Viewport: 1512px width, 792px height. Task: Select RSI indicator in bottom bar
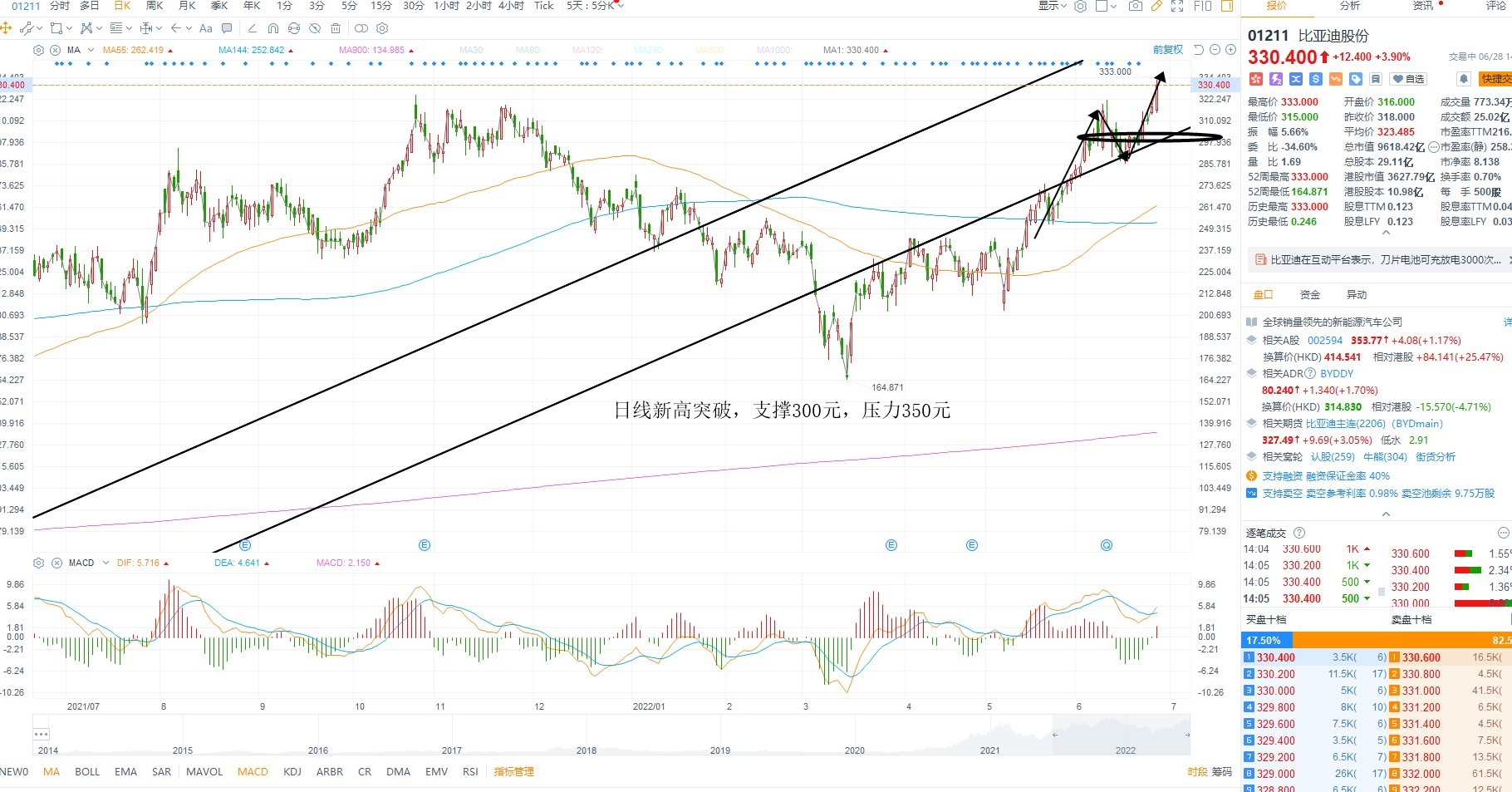coord(470,772)
